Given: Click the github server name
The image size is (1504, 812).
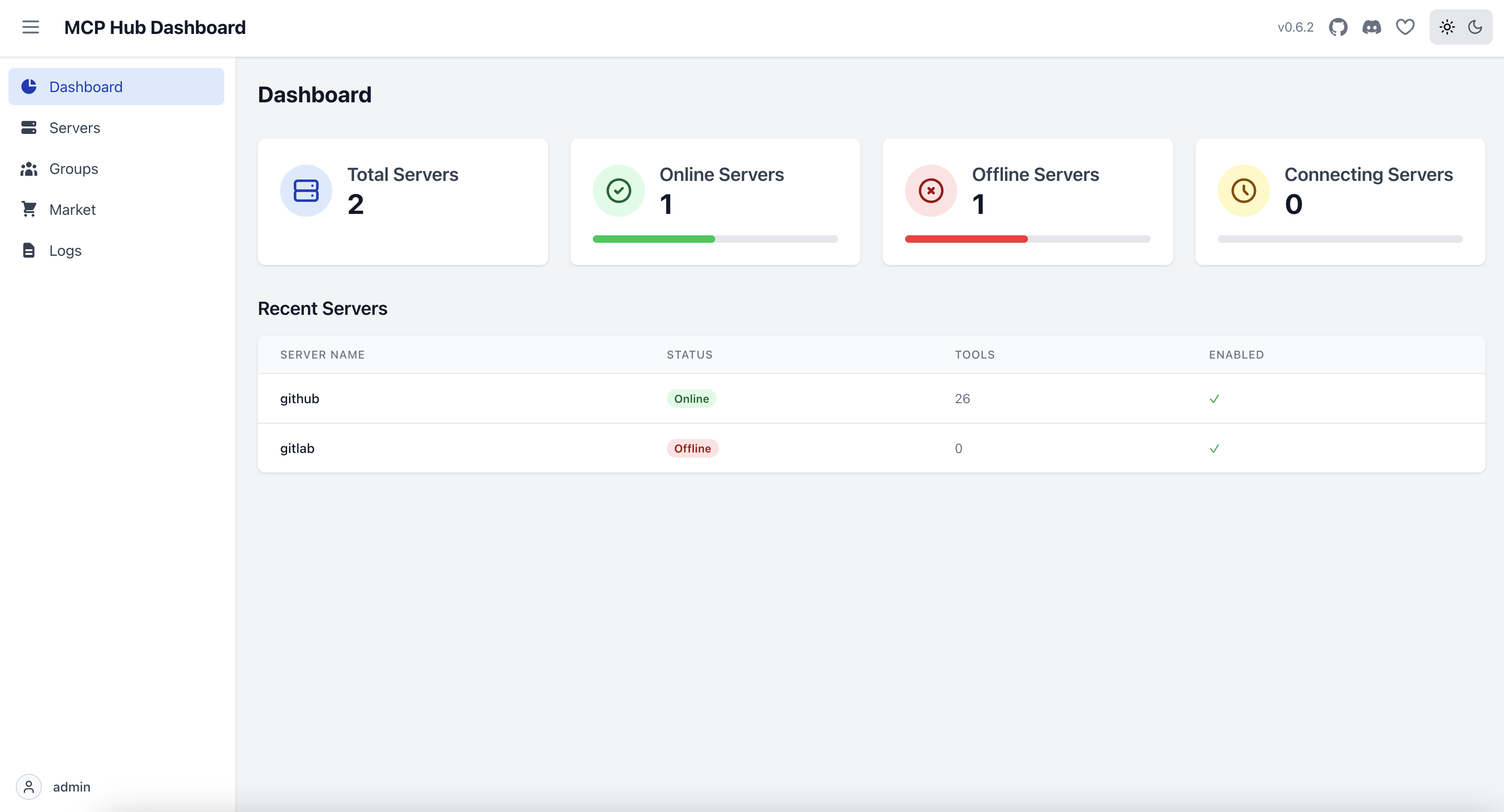Looking at the screenshot, I should pos(300,399).
